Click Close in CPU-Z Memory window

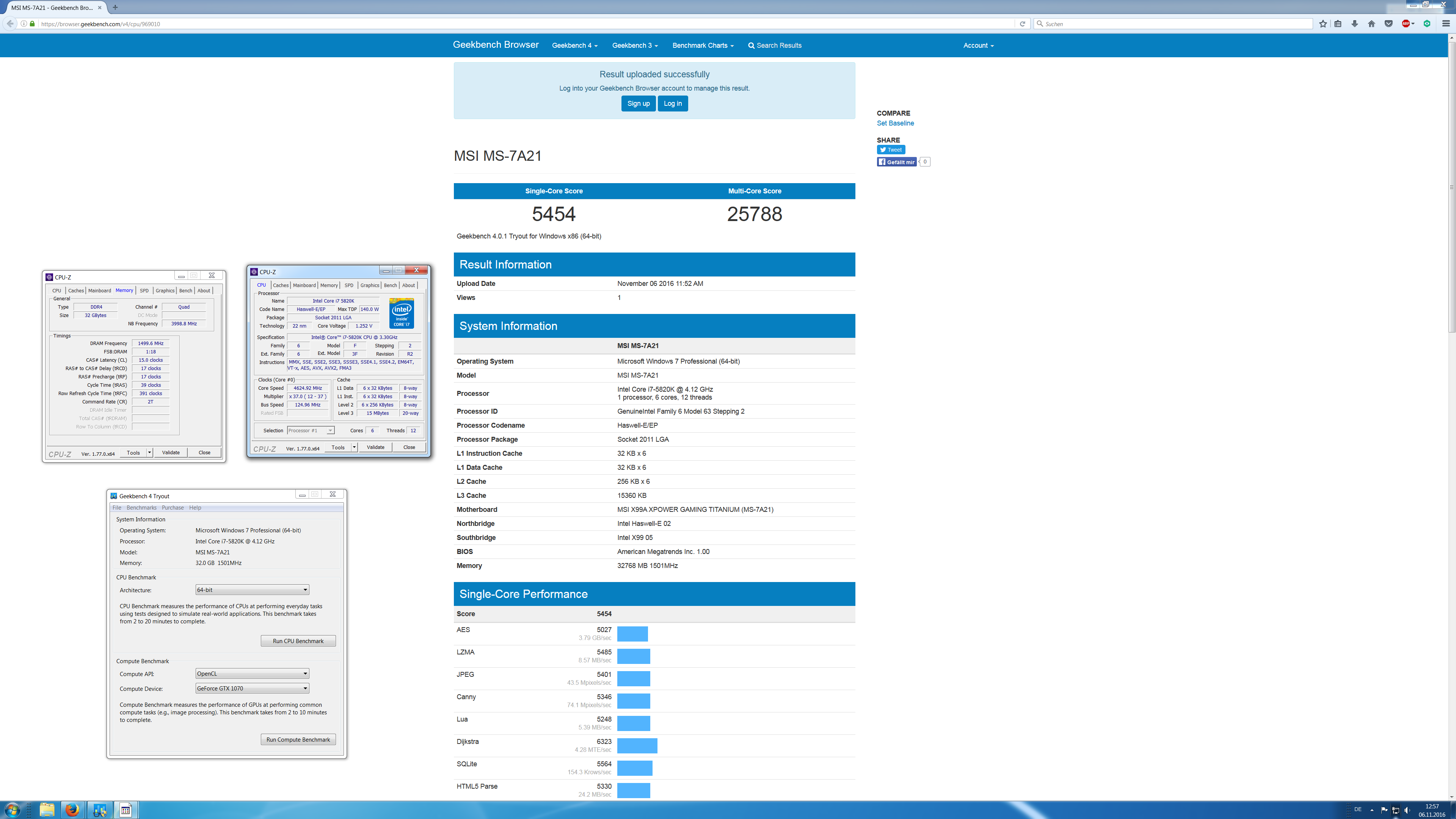[204, 452]
